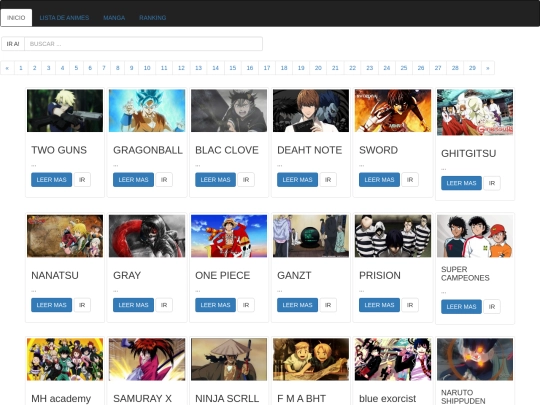This screenshot has width=540, height=405.
Task: Click LEER MAS under GRAGONBALL
Action: [133, 180]
